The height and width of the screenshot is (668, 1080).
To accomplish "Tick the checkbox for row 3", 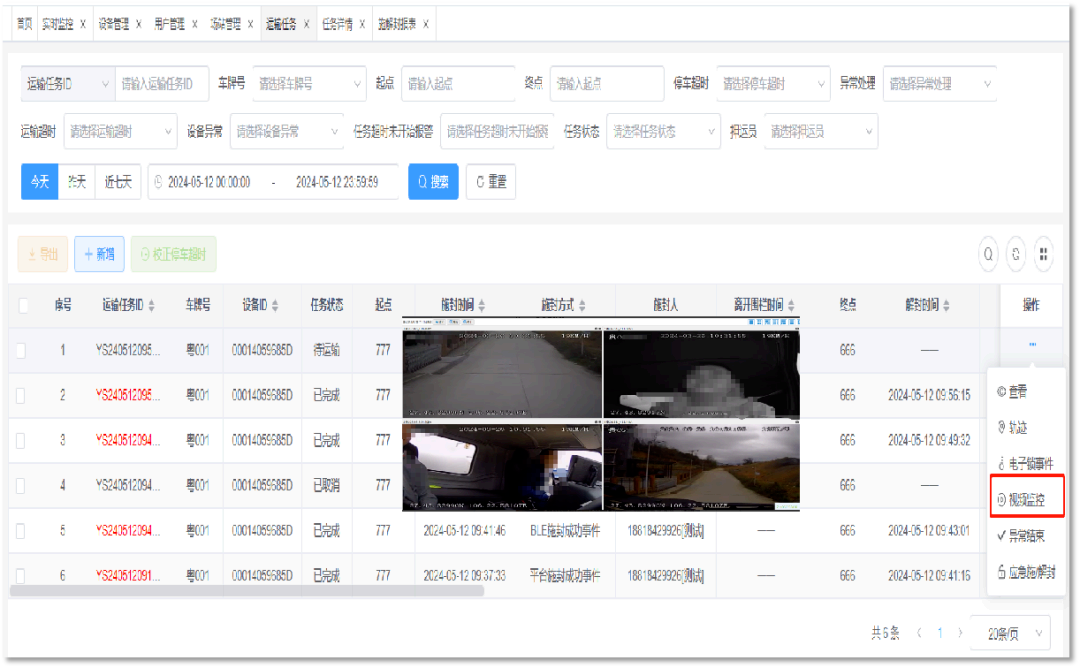I will [21, 441].
